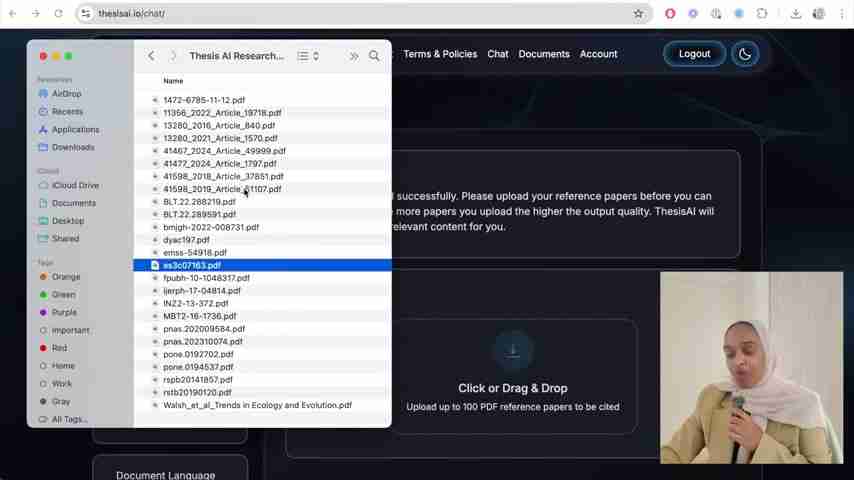Click the Finder search magnifier icon
Screen dimensions: 854x480
pos(374,56)
